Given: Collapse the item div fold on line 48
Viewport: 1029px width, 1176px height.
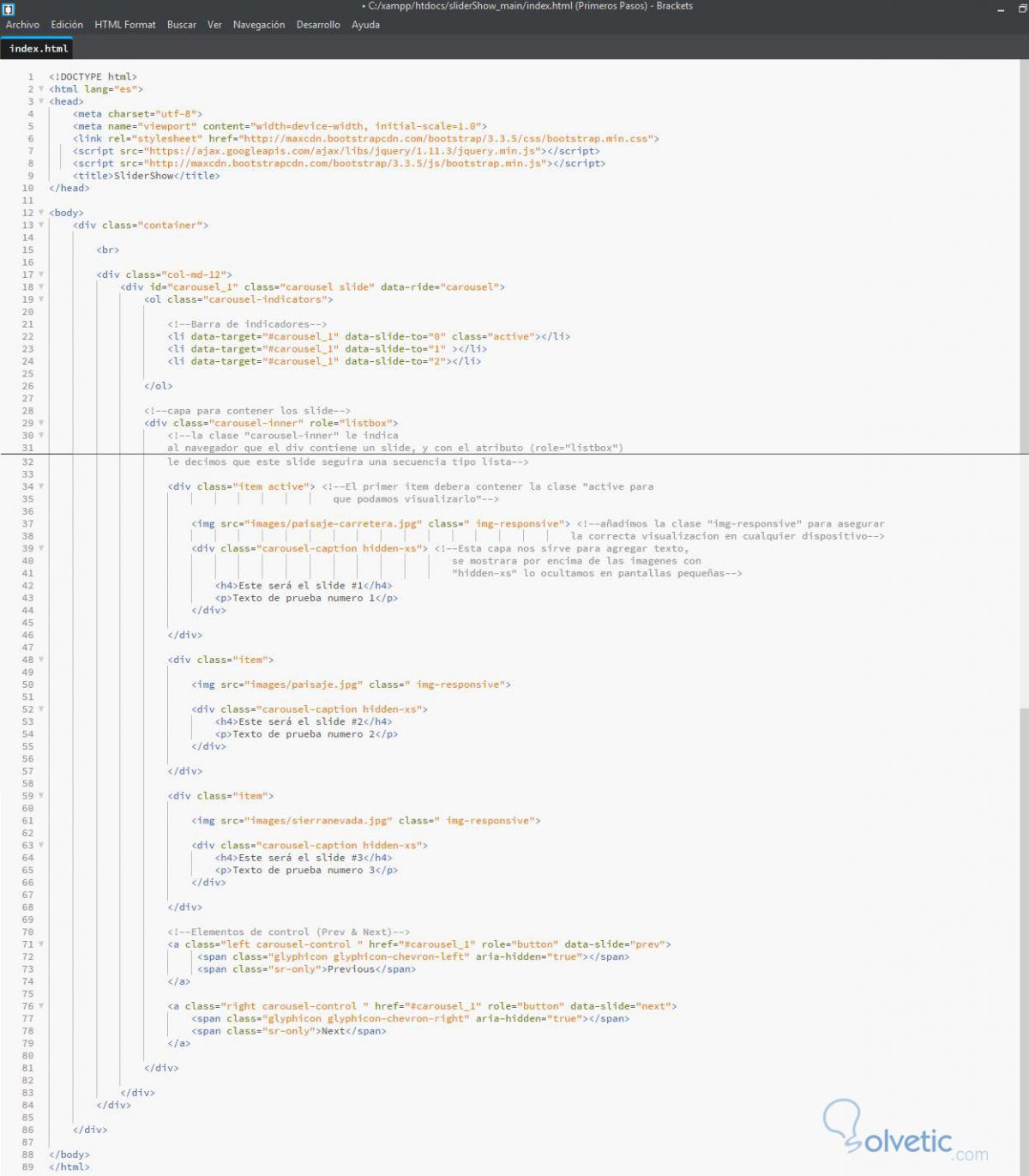Looking at the screenshot, I should tap(41, 660).
